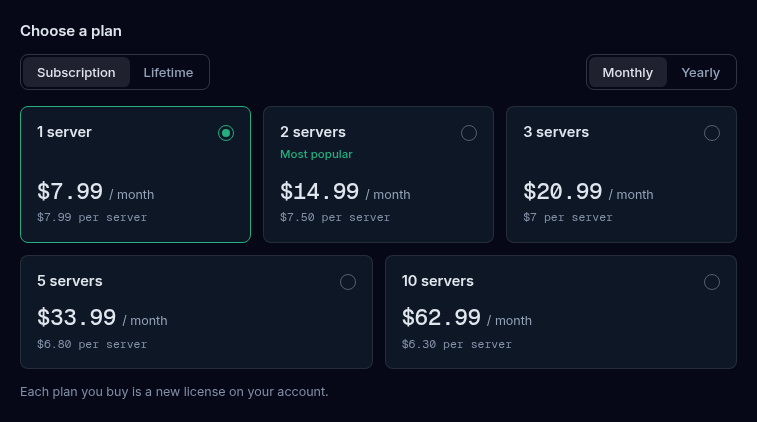The height and width of the screenshot is (422, 757).
Task: Click the '5 servers' plan title
Action: click(70, 281)
